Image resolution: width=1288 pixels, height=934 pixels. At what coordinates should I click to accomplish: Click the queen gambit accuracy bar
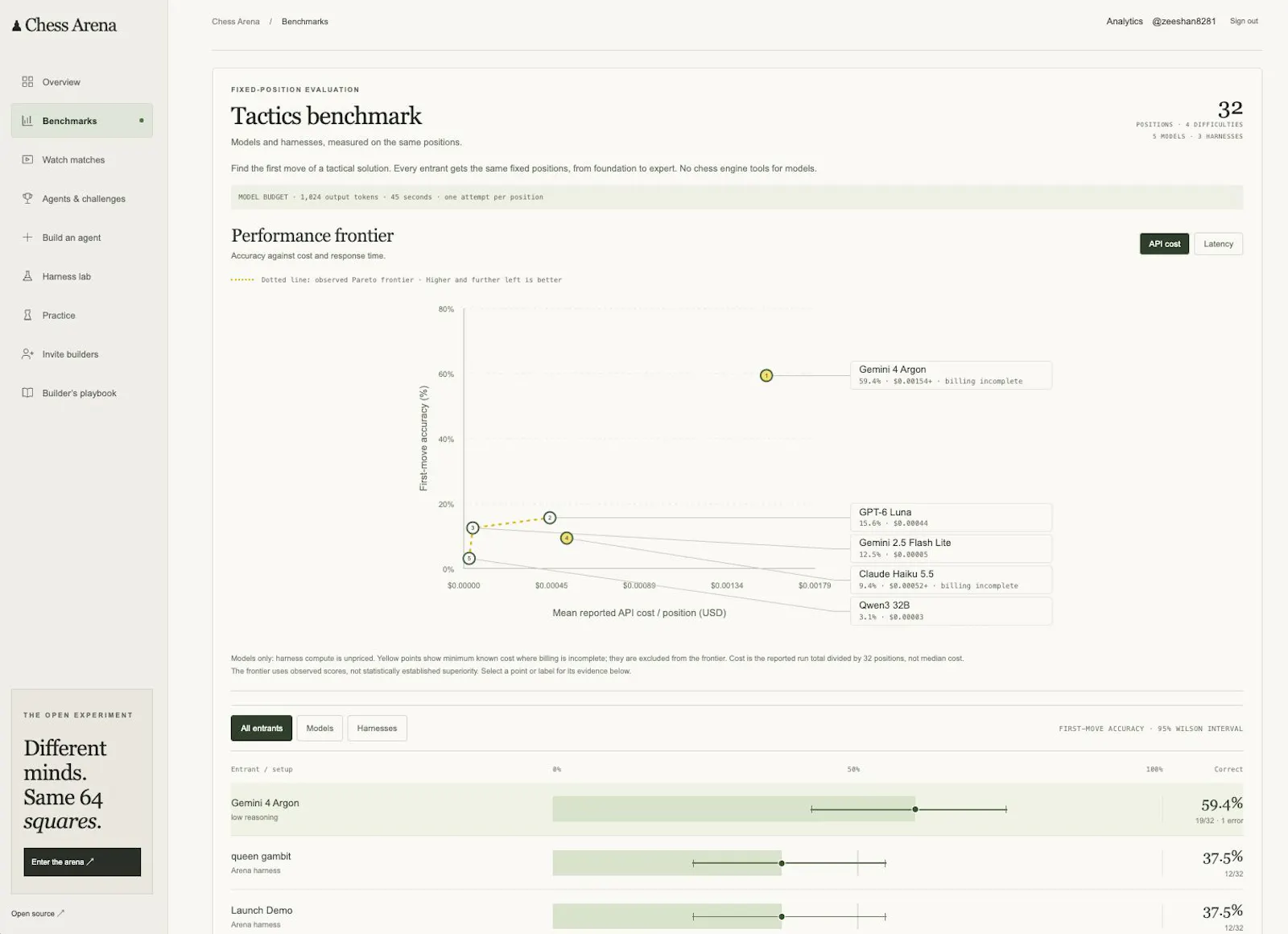pos(667,863)
